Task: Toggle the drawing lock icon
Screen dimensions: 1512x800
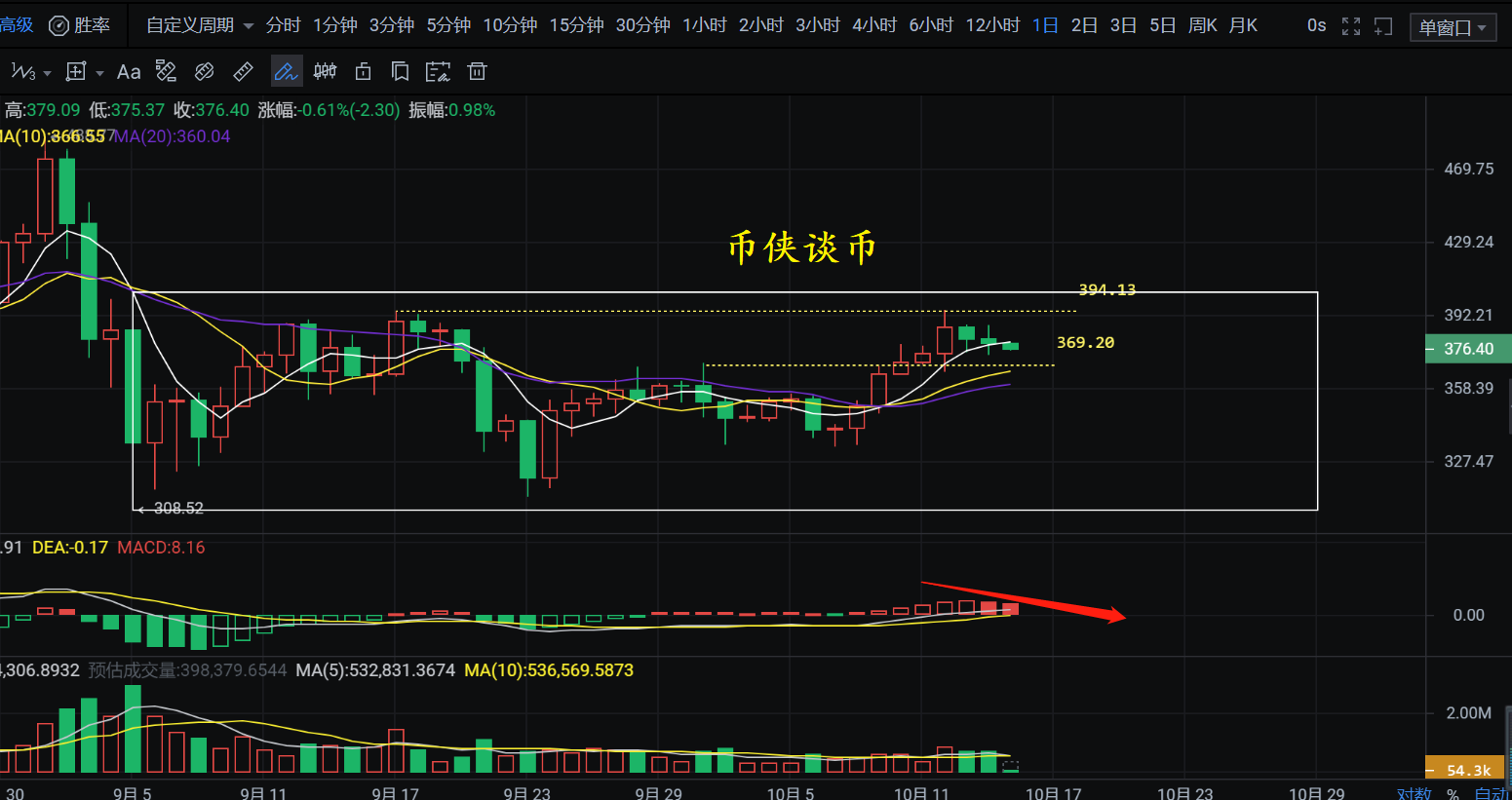Action: tap(363, 71)
